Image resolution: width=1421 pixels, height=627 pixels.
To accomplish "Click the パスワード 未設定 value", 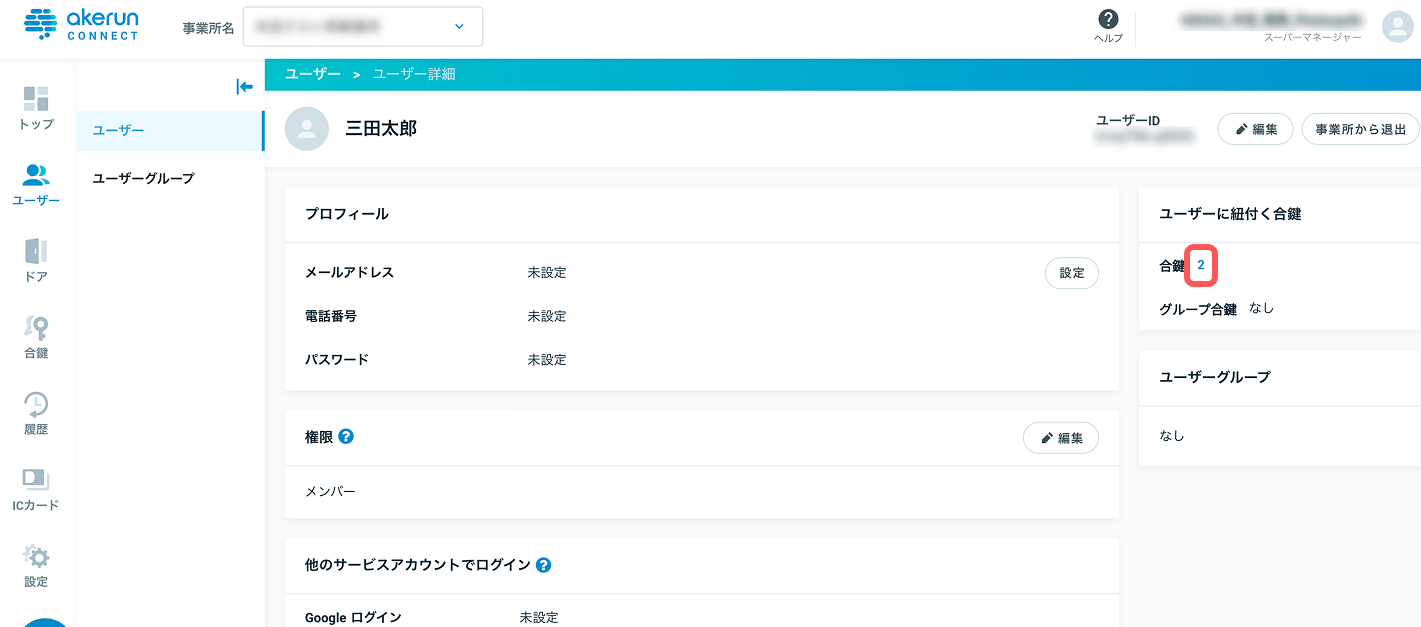I will [547, 360].
